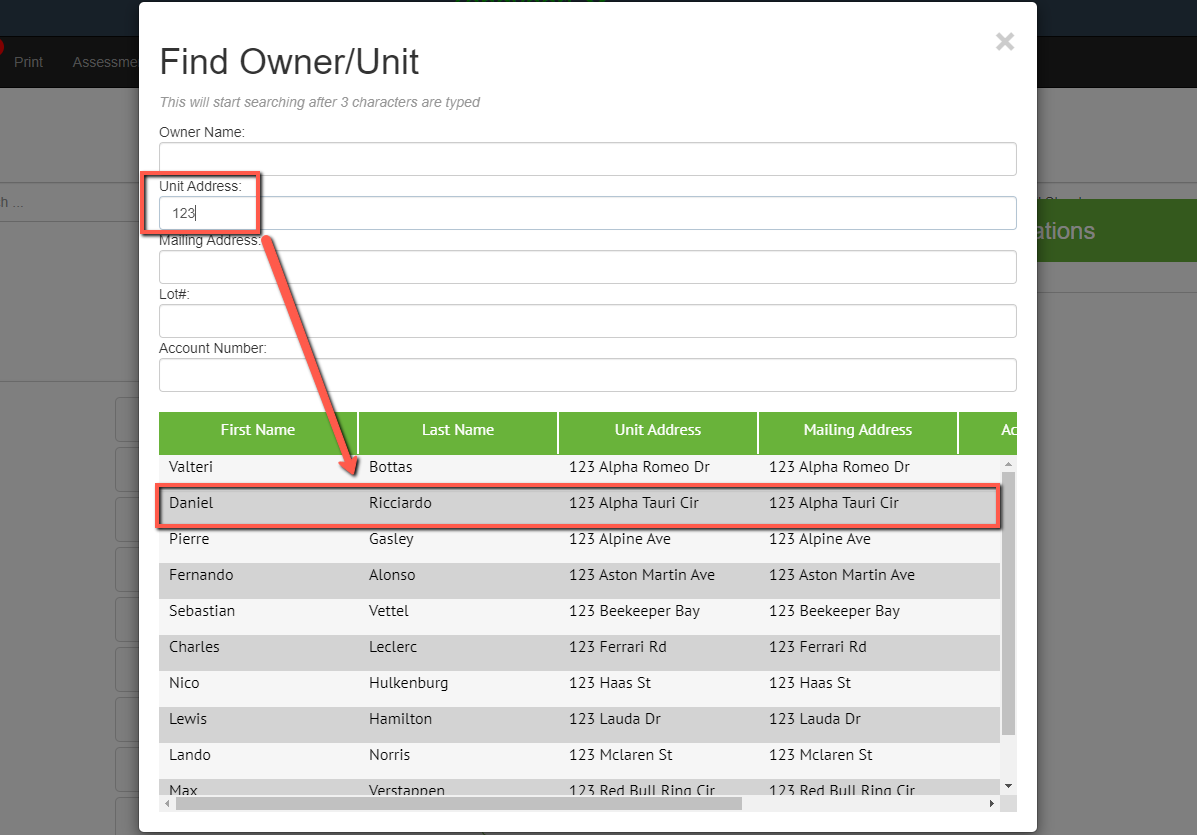Click unit address 123 Alpha Romeo Dr

click(639, 466)
